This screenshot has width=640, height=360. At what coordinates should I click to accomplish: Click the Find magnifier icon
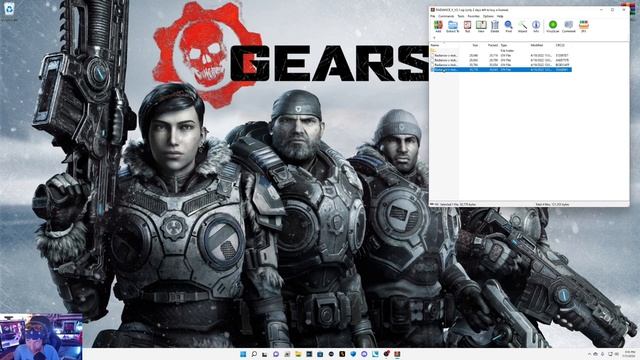click(509, 27)
